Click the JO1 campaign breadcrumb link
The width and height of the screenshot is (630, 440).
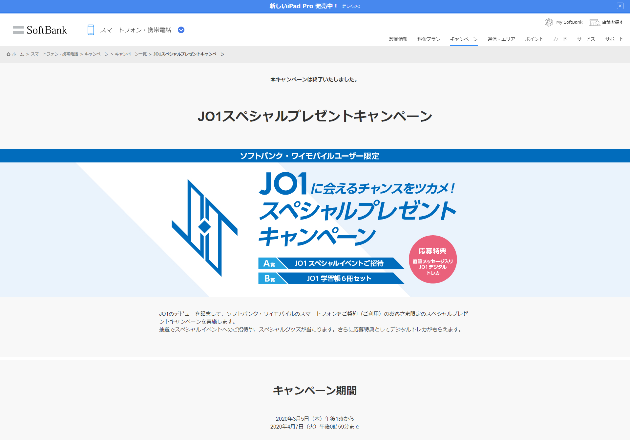pyautogui.click(x=184, y=52)
